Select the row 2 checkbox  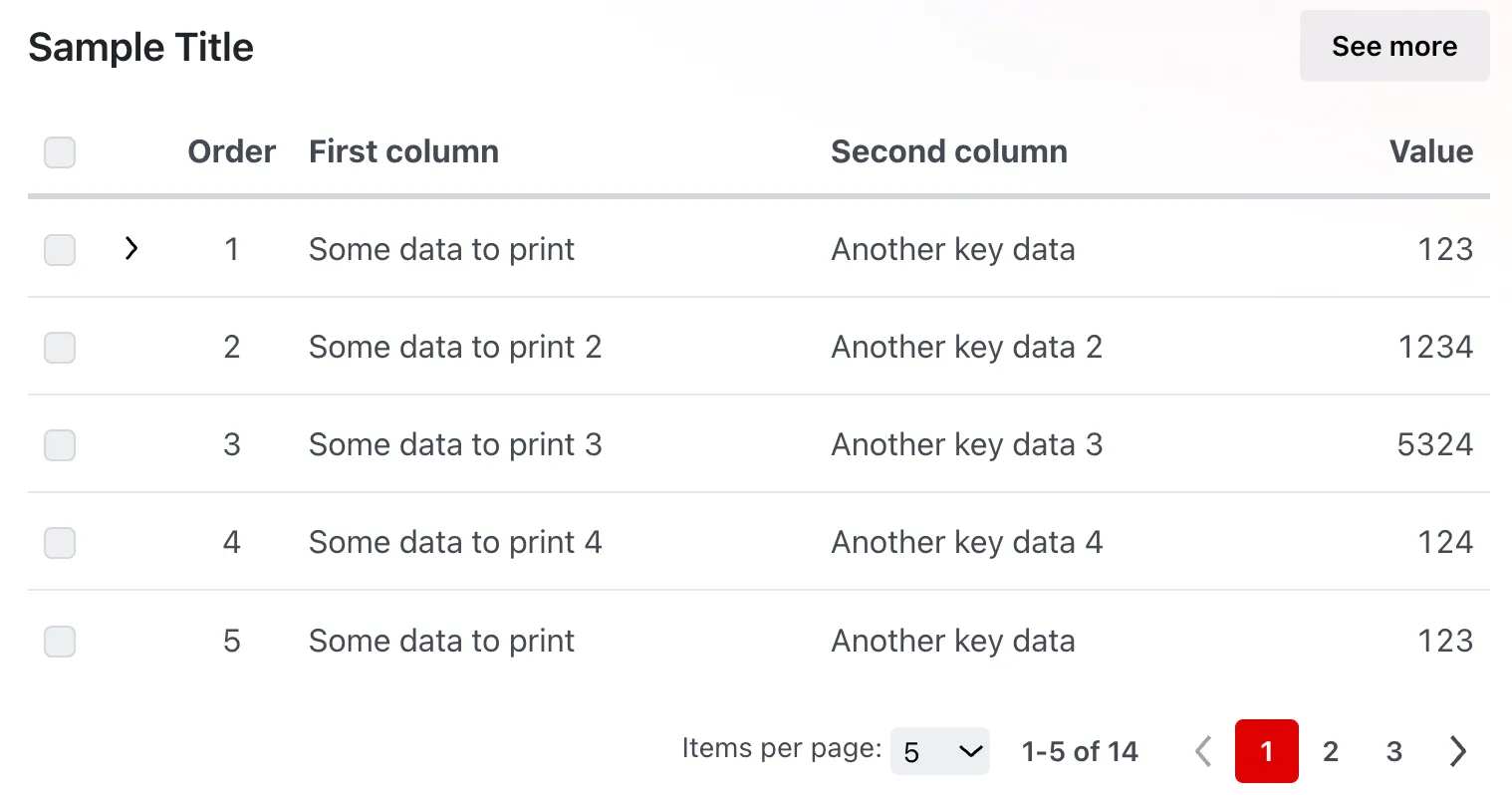click(60, 348)
